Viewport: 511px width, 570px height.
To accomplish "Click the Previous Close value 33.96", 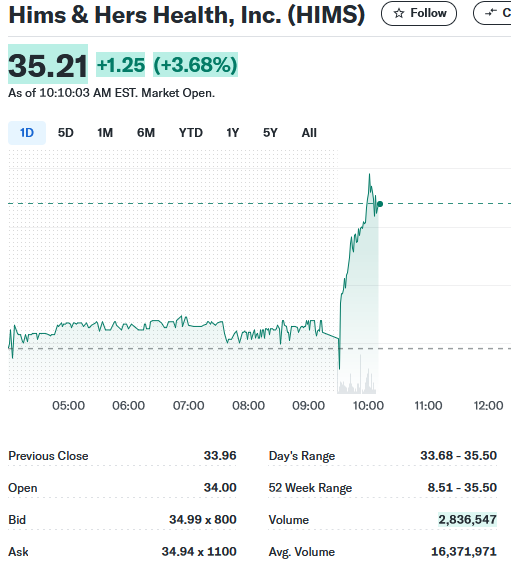I will point(220,455).
